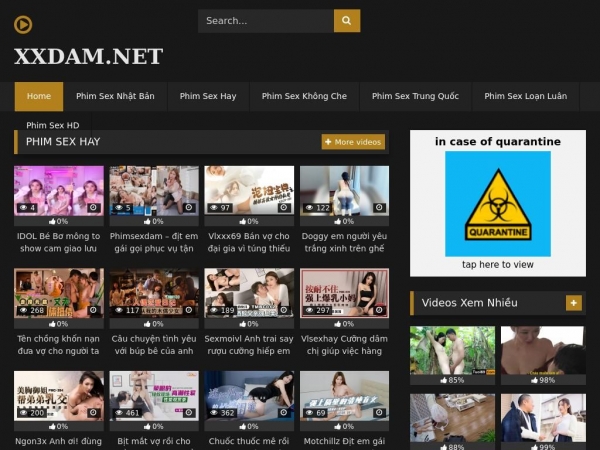Click the More videos button
600x450 pixels.
click(x=353, y=142)
